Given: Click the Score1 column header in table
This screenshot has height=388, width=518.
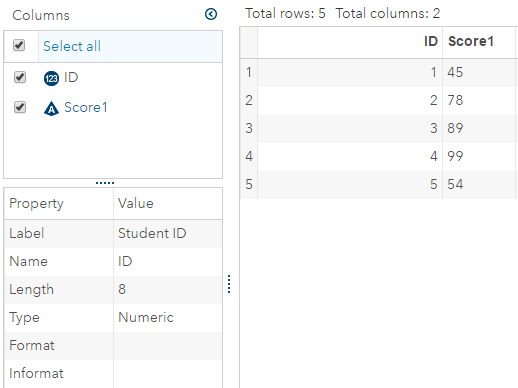Looking at the screenshot, I should [x=480, y=42].
